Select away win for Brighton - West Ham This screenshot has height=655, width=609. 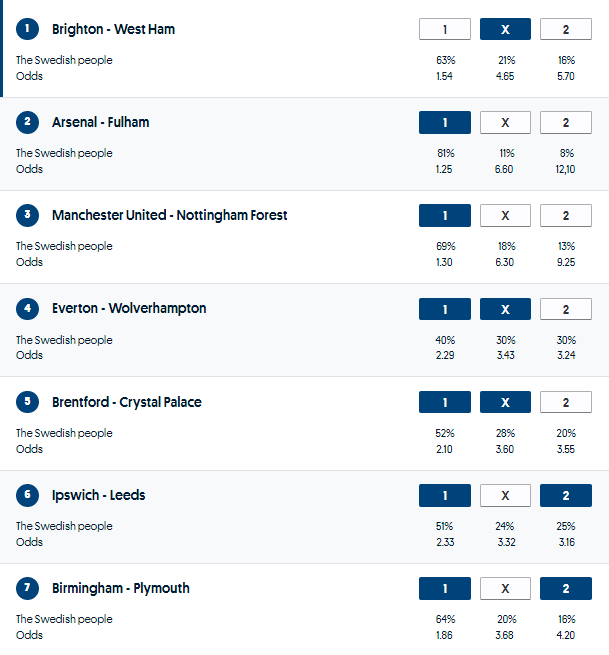(x=565, y=29)
